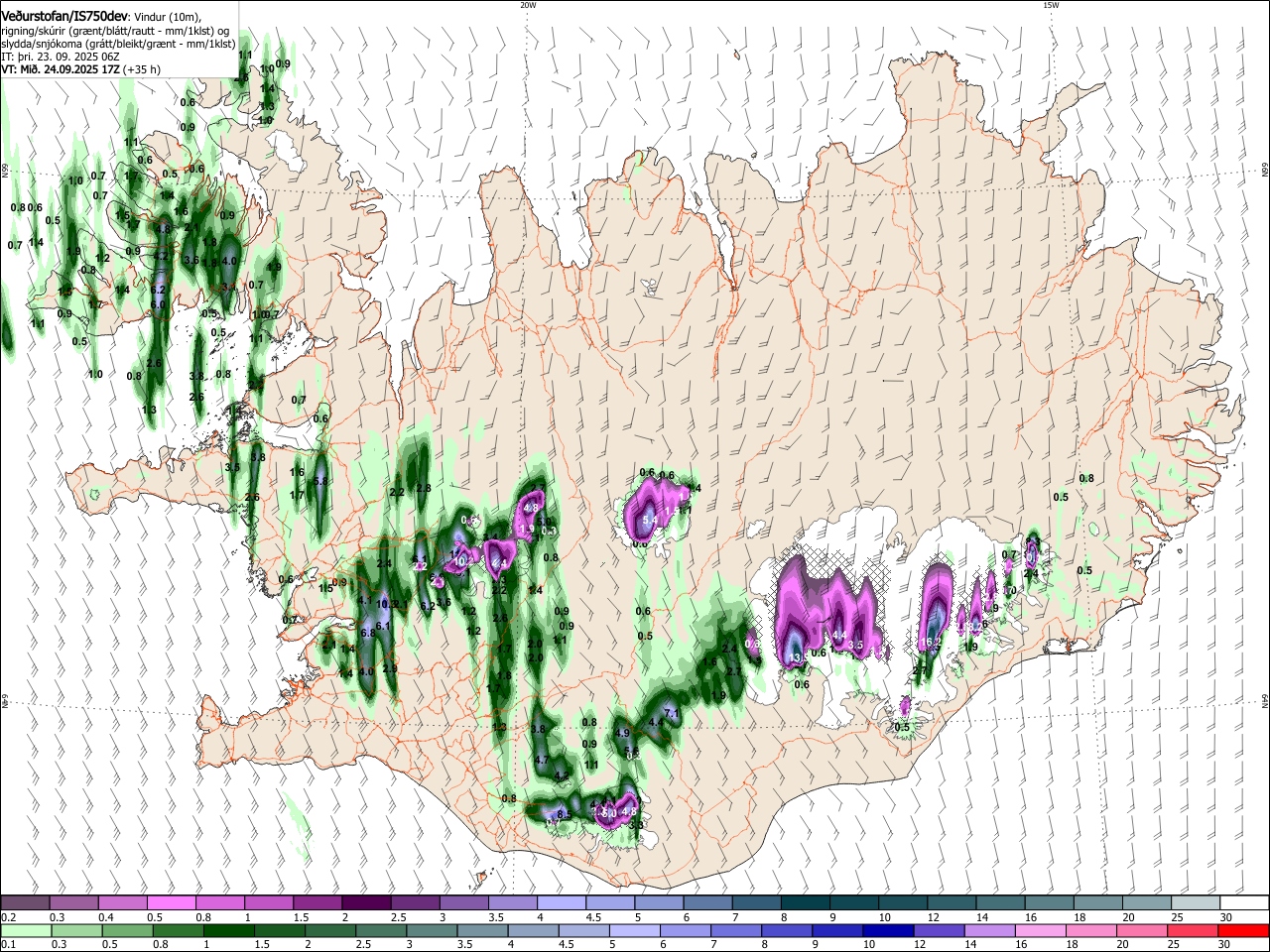Select top-row legend swatch between 18 and 20
This screenshot has width=1270, height=952.
1097,903
